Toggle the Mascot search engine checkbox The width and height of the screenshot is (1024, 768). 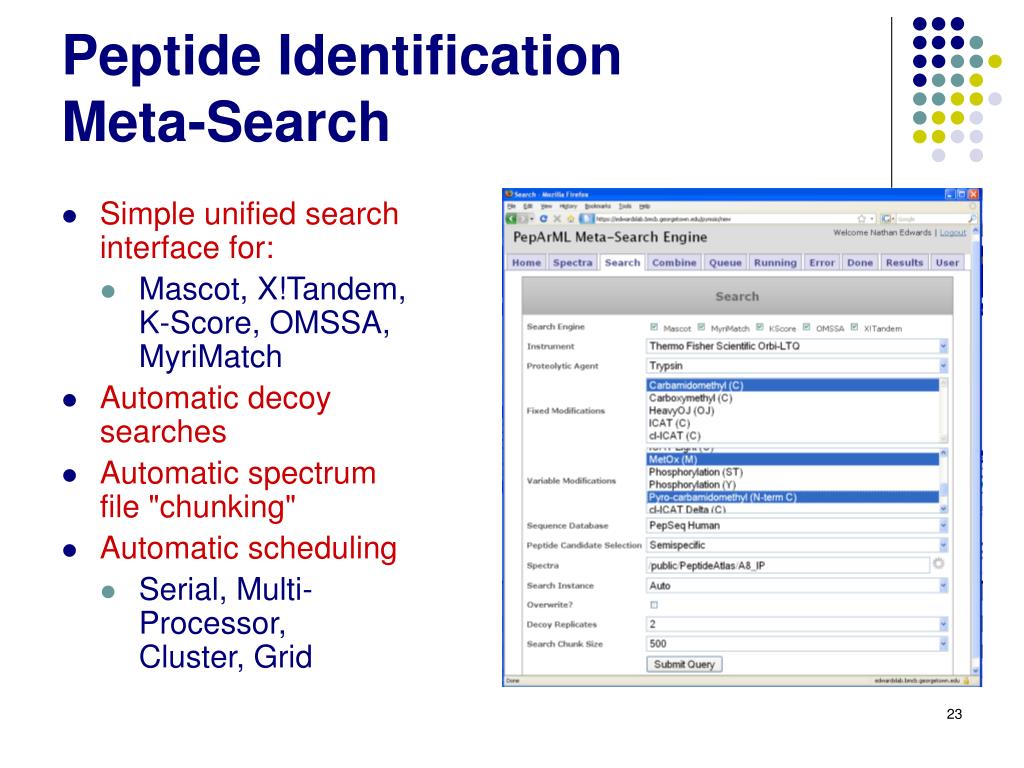click(654, 327)
